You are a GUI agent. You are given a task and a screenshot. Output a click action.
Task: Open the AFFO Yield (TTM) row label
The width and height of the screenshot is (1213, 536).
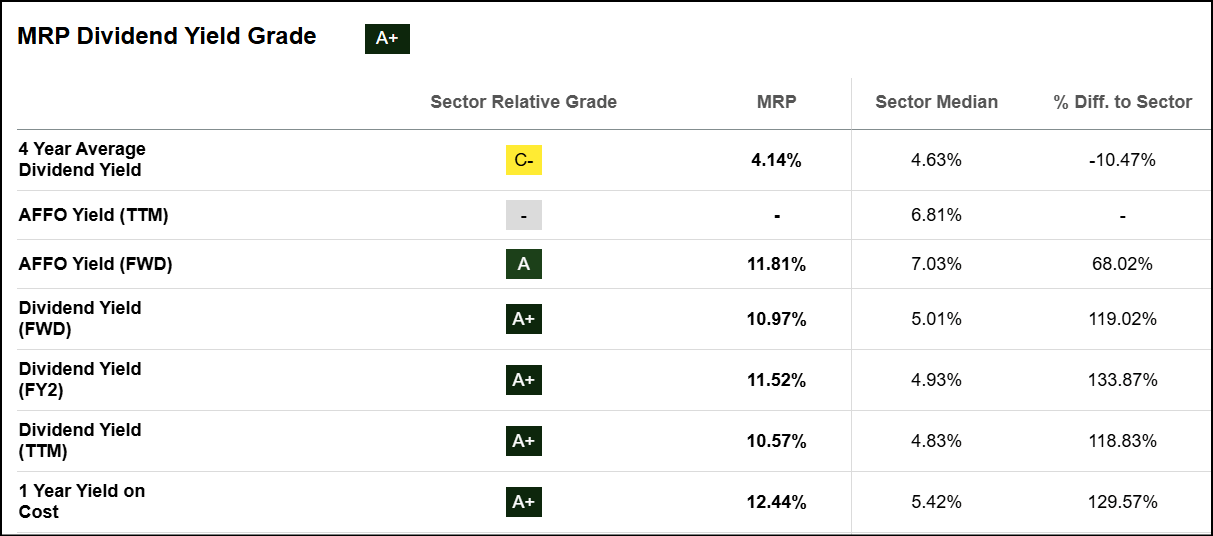[x=93, y=215]
